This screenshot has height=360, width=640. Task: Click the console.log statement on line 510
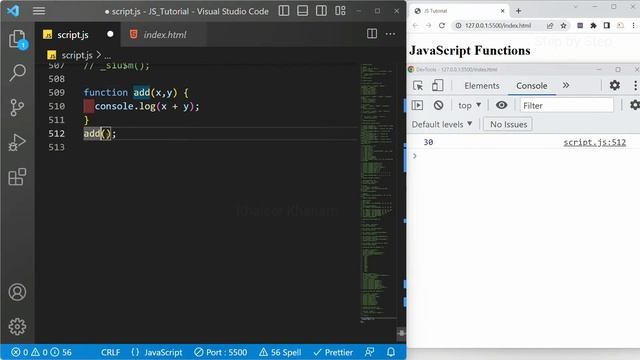click(147, 107)
